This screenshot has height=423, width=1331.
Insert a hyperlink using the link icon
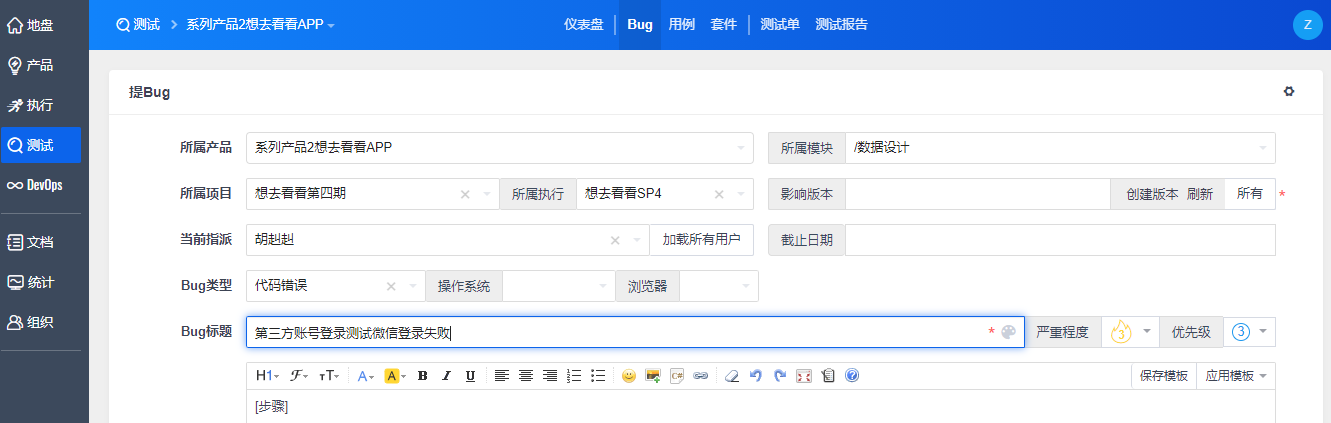(x=701, y=376)
